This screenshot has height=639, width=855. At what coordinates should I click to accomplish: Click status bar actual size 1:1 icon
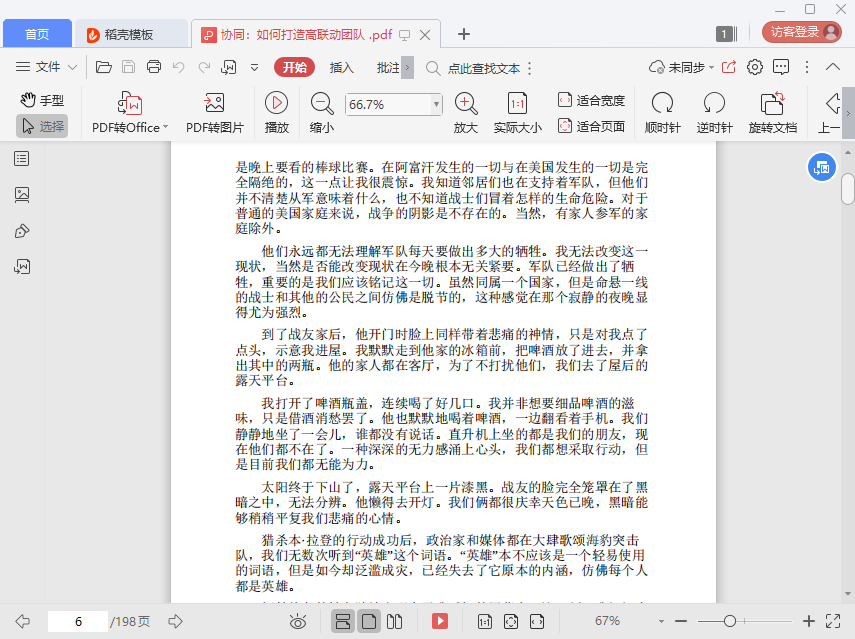[485, 621]
